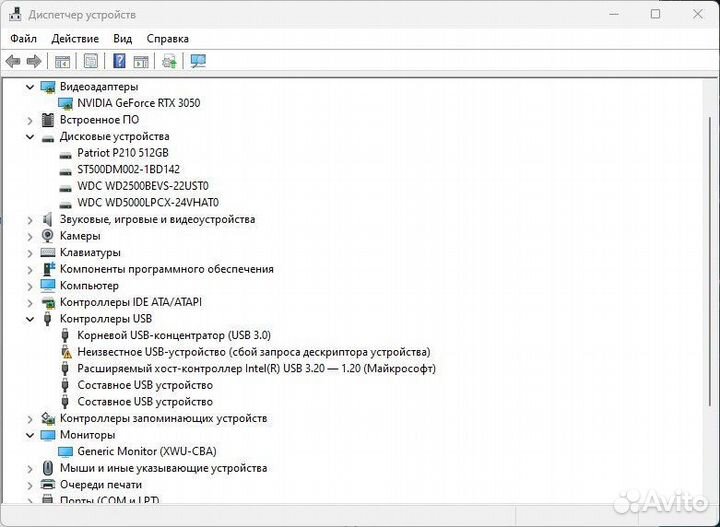720x527 pixels.
Task: Click the Patriot P210 512GB disk icon
Action: tap(66, 155)
